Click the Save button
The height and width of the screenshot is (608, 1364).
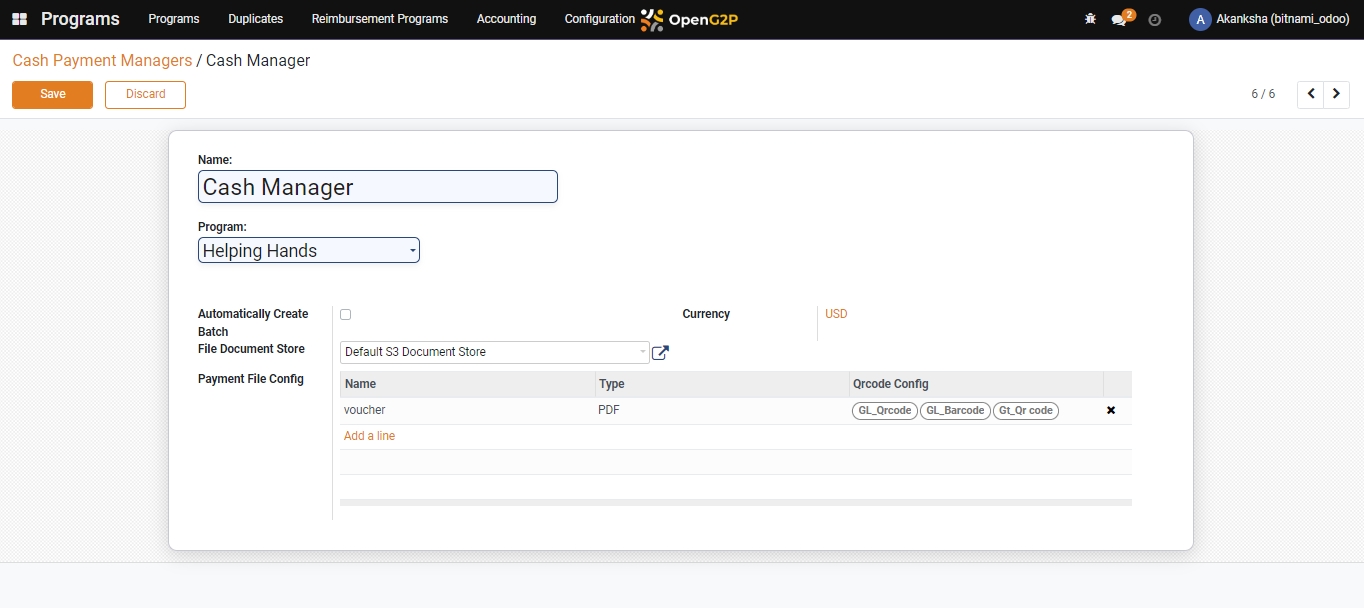[52, 94]
